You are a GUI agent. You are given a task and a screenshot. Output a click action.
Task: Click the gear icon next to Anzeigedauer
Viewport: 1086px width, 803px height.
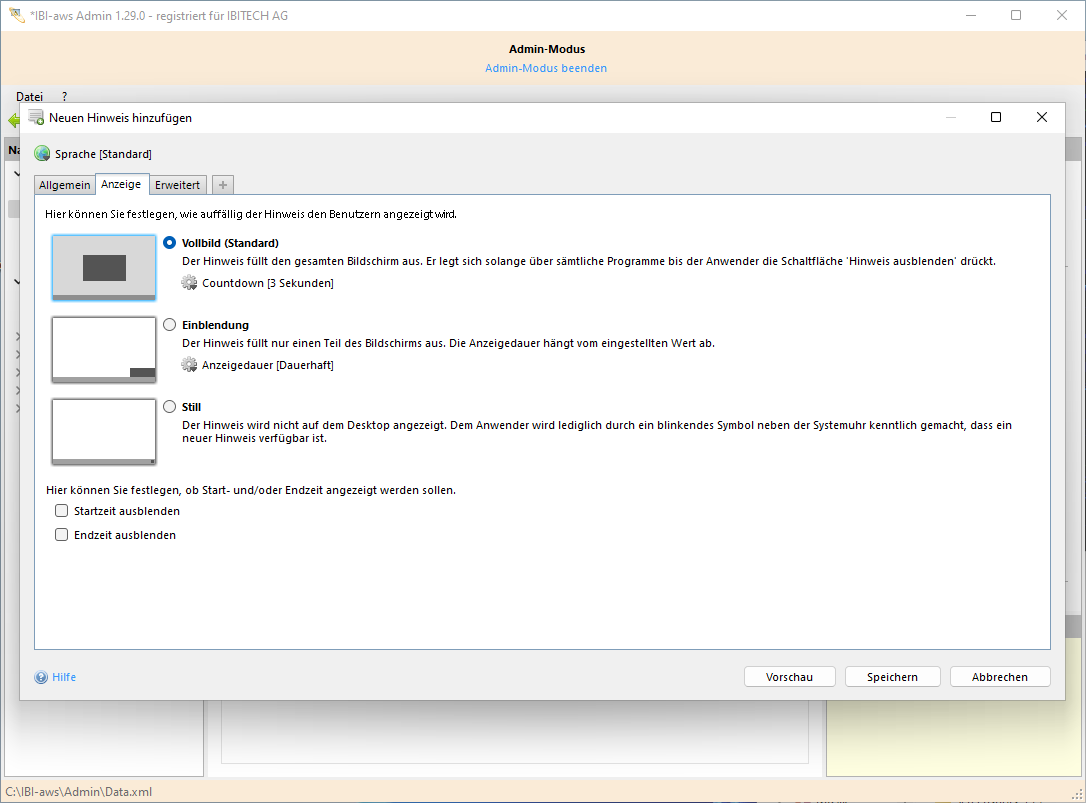click(189, 365)
